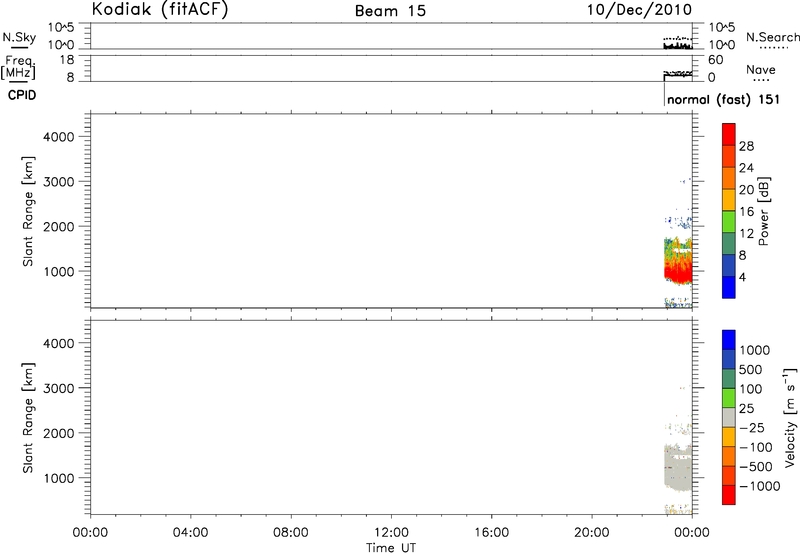
Task: Click the gray scatter region in Velocity panel
Action: (678, 469)
